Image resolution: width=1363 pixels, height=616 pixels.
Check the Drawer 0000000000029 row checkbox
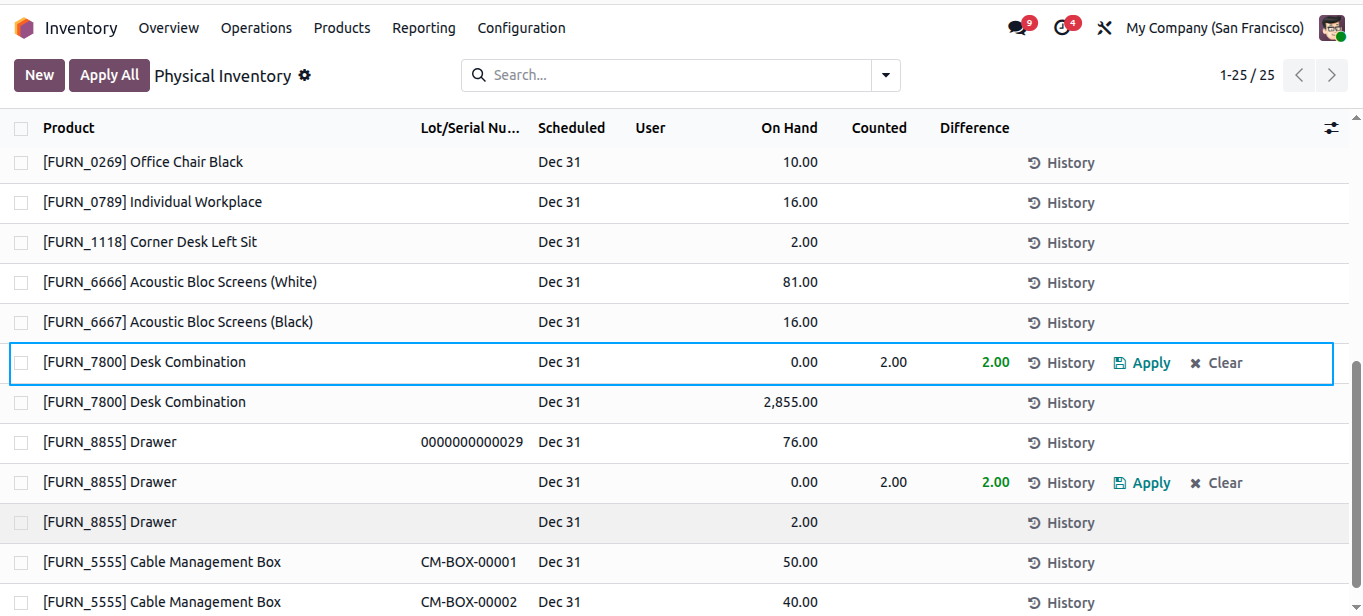point(21,442)
